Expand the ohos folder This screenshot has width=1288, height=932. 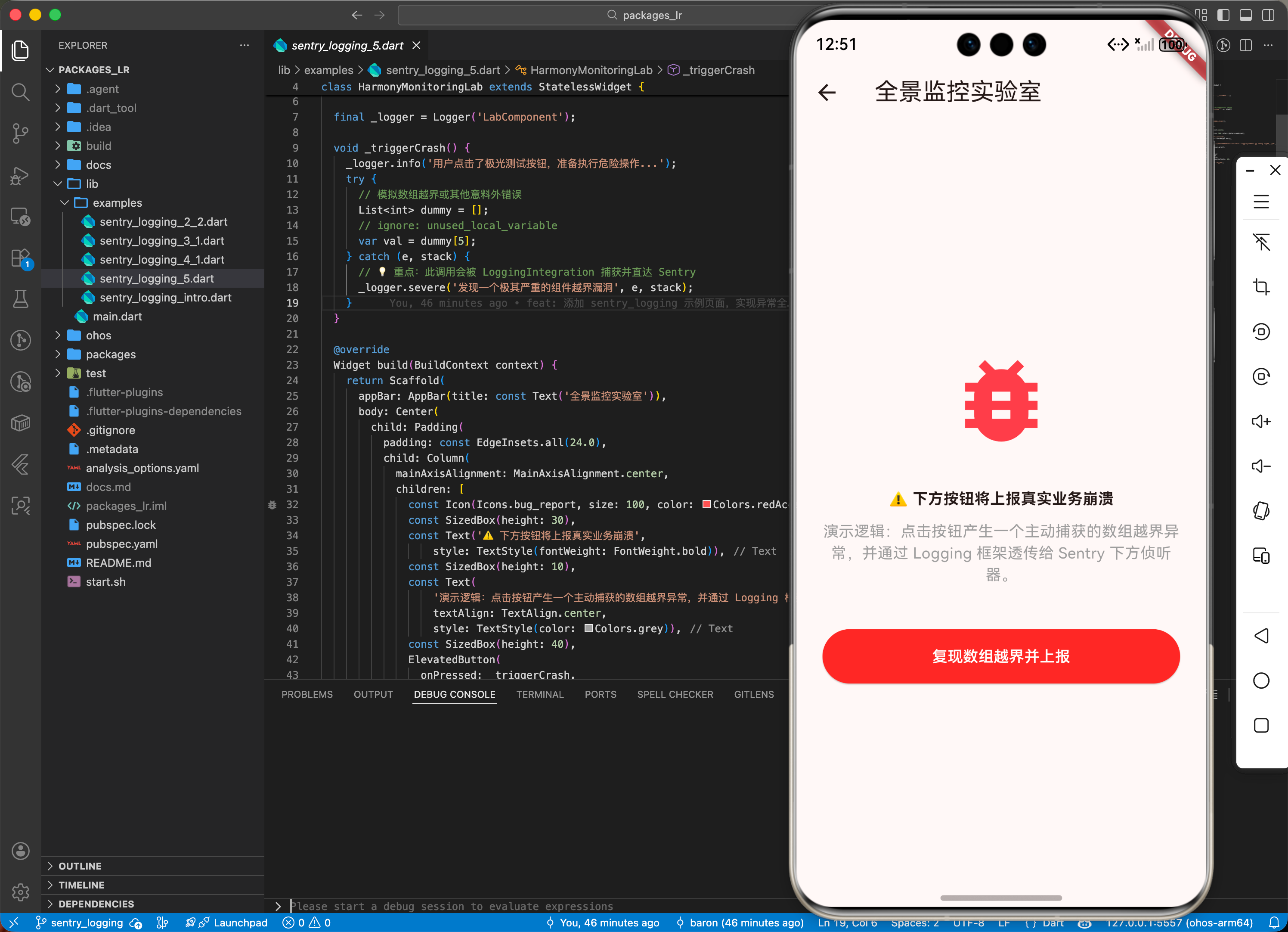[98, 336]
